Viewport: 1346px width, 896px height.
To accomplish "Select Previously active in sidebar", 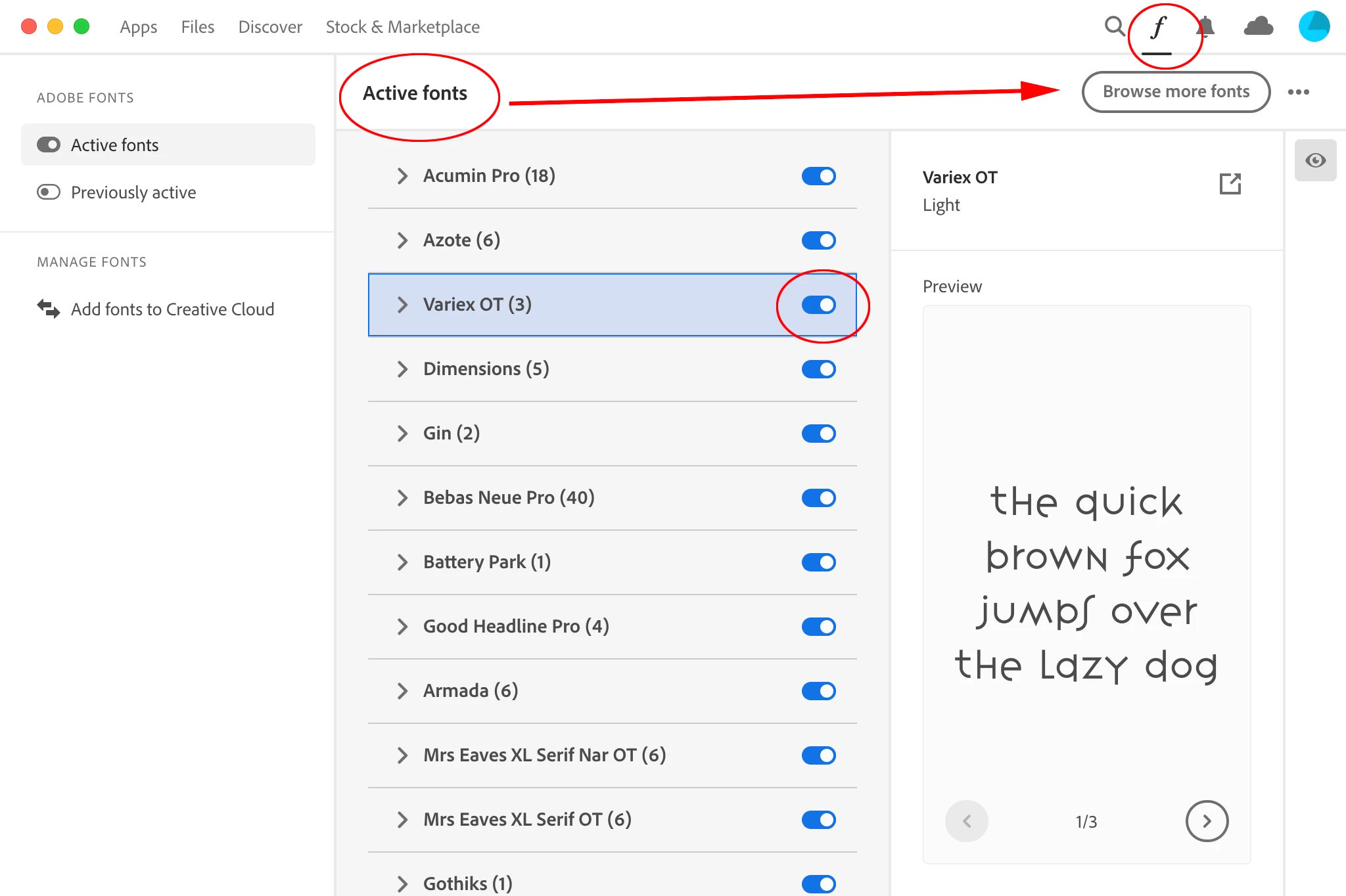I will pos(133,192).
